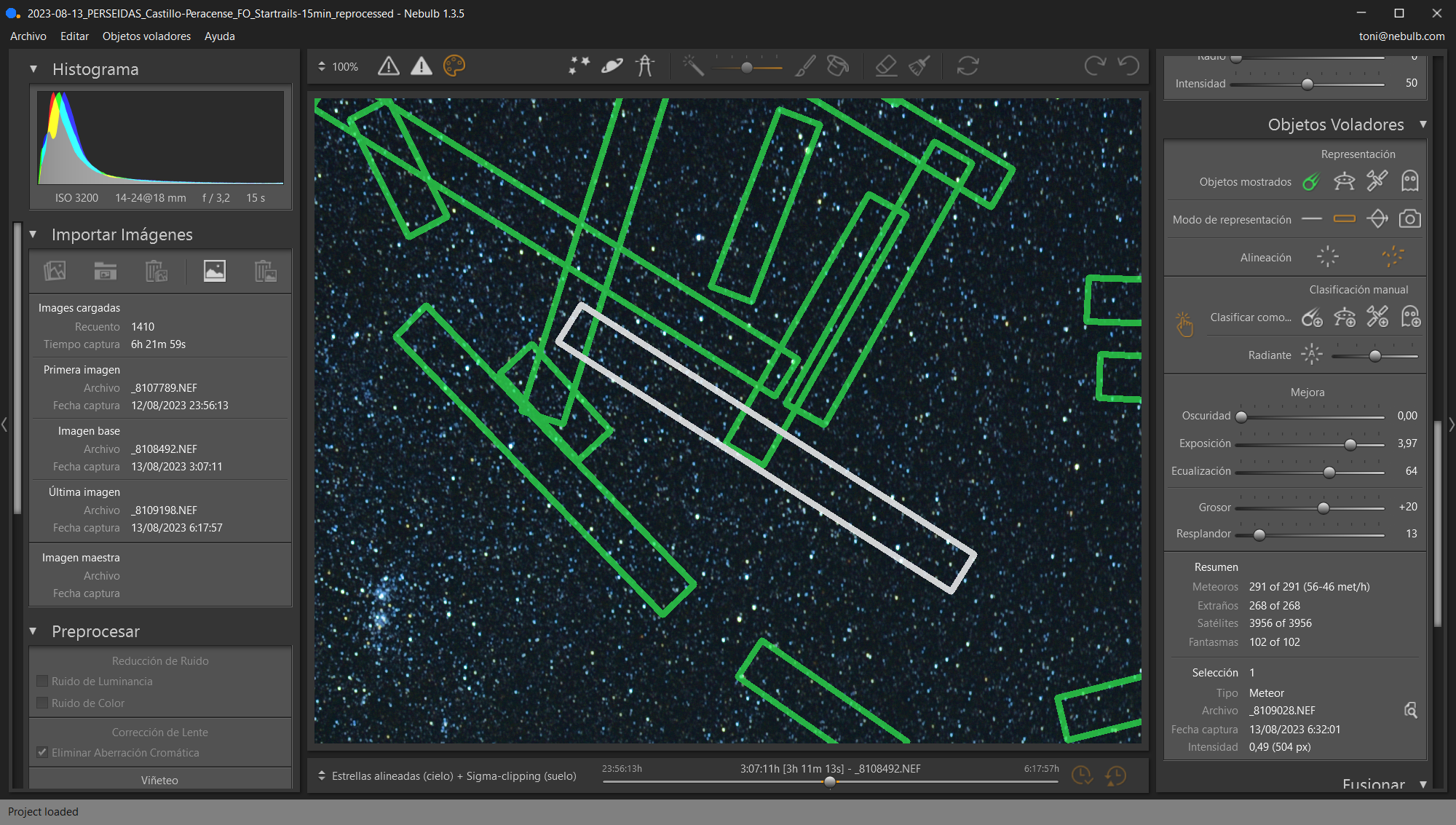Collapse left sidebar with edge arrow

(4, 424)
